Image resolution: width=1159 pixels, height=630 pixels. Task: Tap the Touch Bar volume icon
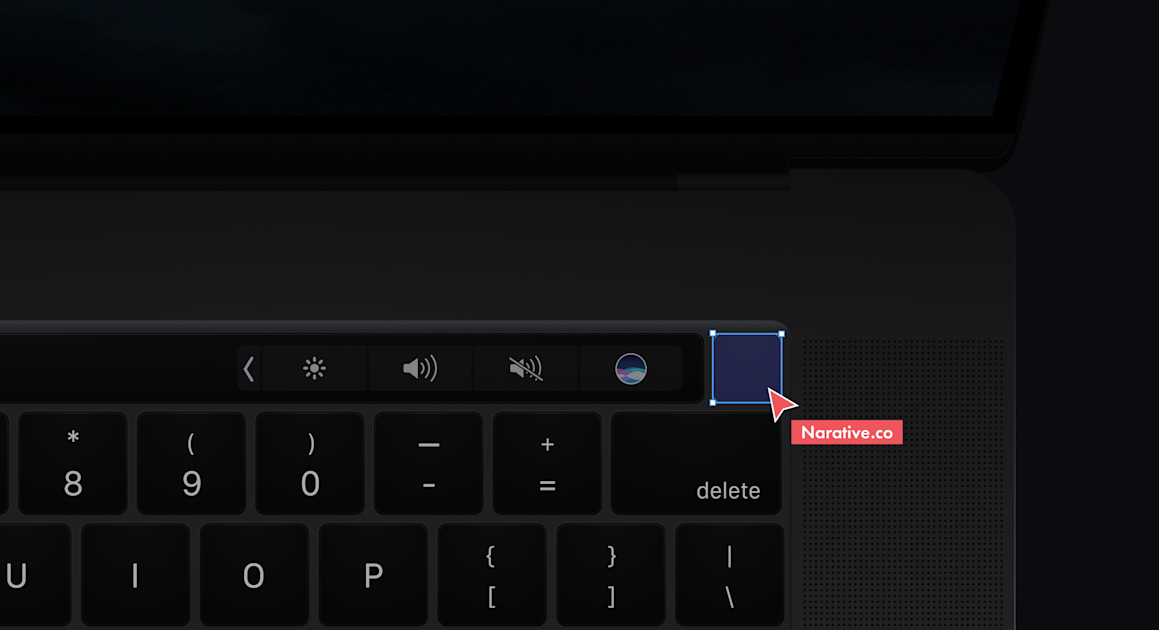[x=420, y=368]
